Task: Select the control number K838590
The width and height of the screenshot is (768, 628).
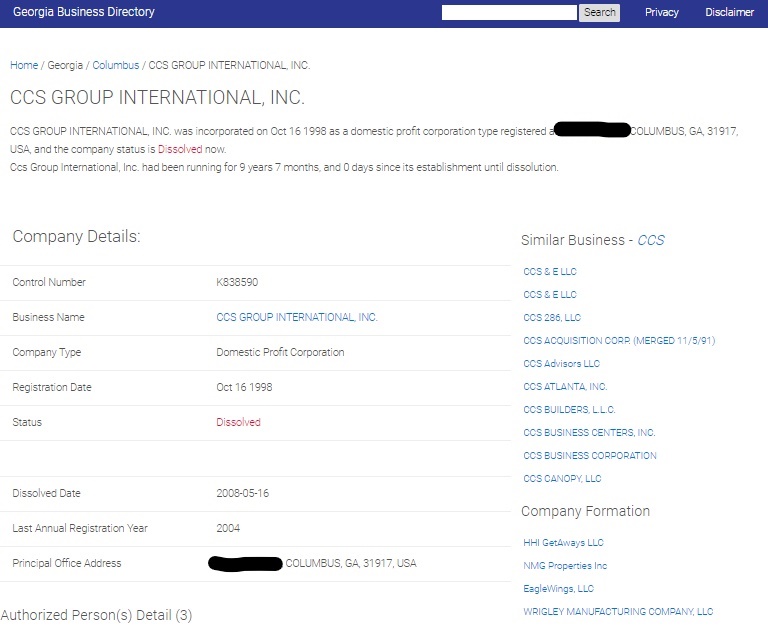Action: (237, 282)
